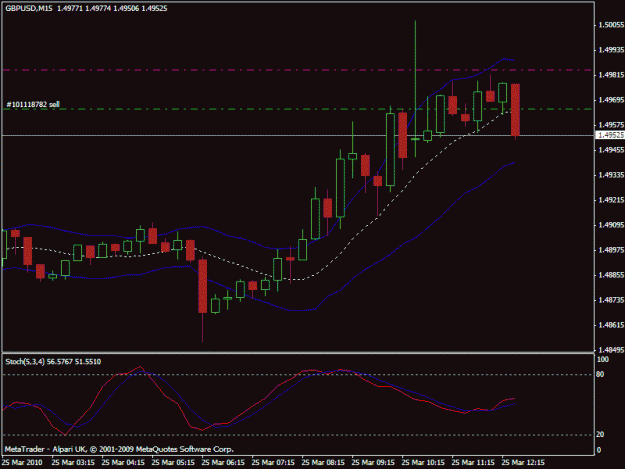
Task: Click the green dash-dot sell order line
Action: pyautogui.click(x=297, y=109)
